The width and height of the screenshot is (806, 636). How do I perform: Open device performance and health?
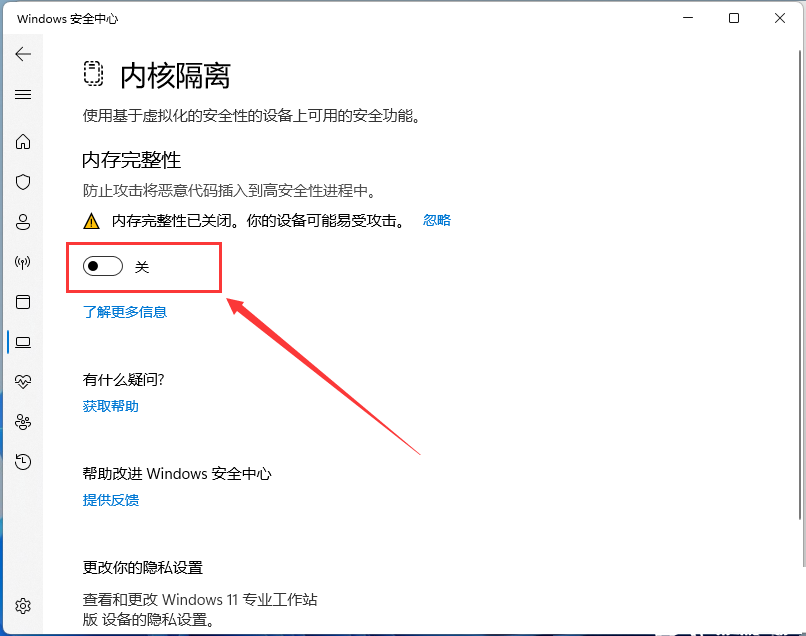(x=23, y=381)
